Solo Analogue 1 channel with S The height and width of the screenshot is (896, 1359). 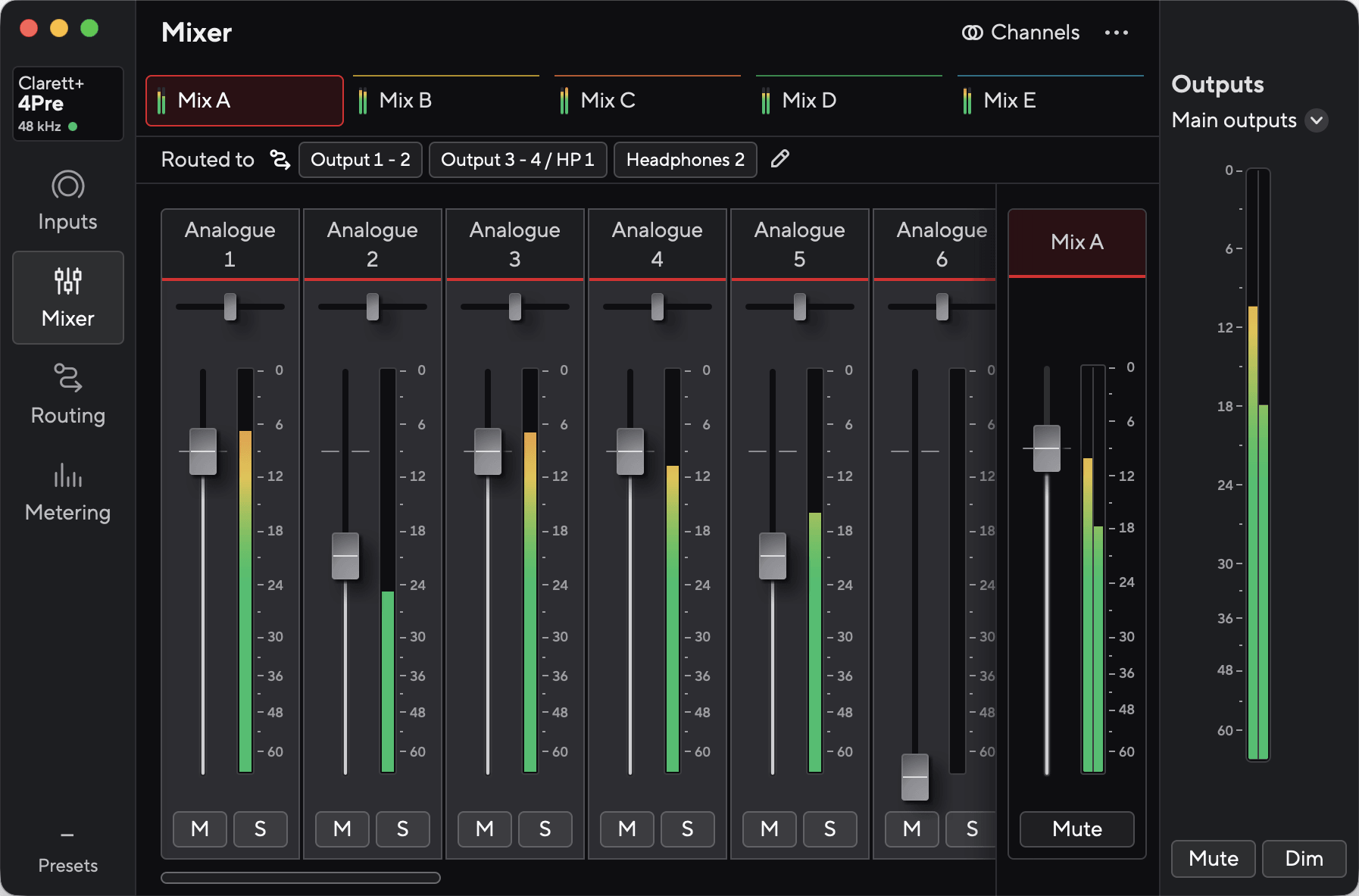coord(260,829)
